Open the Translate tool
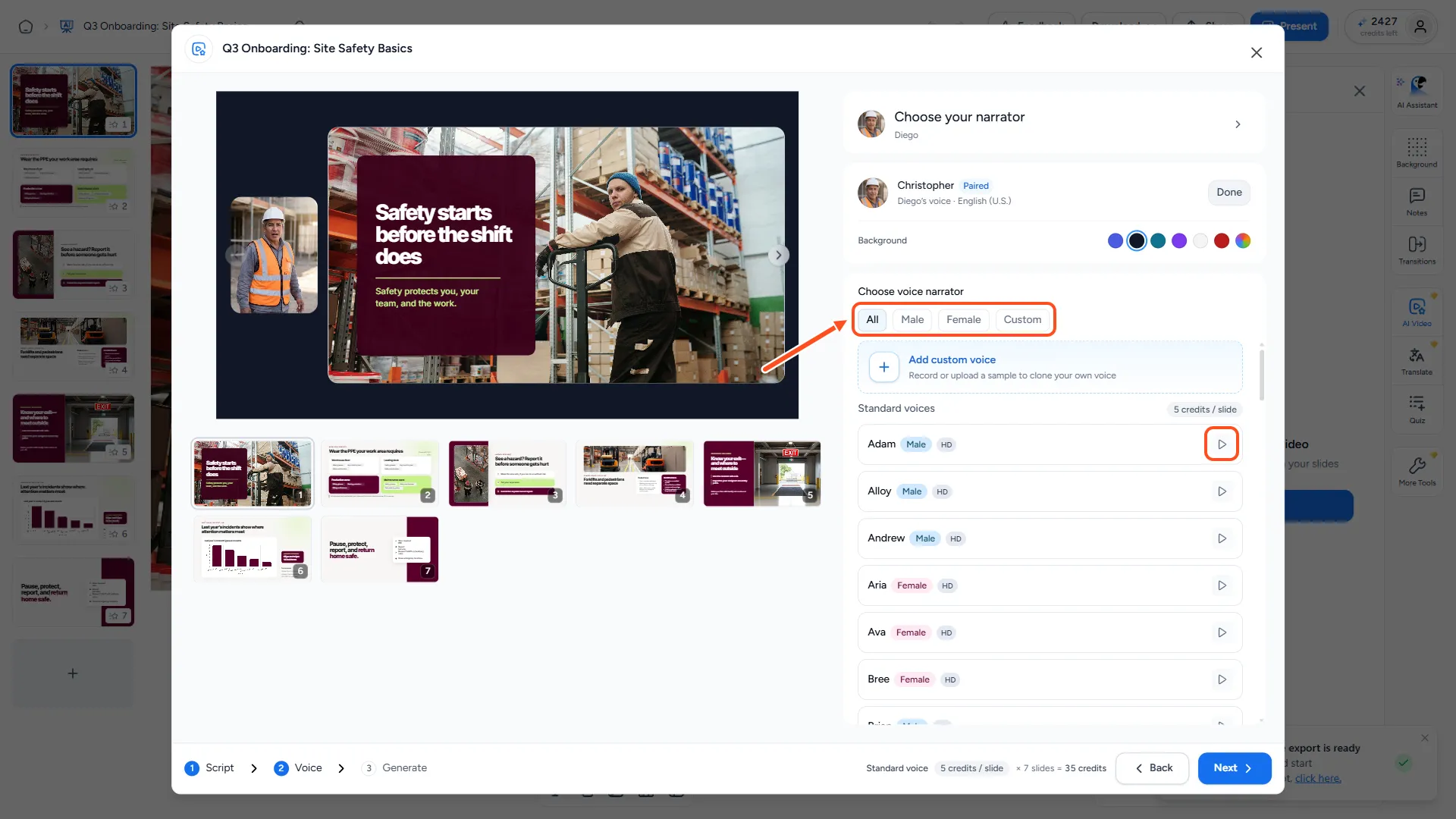This screenshot has height=819, width=1456. (1417, 361)
